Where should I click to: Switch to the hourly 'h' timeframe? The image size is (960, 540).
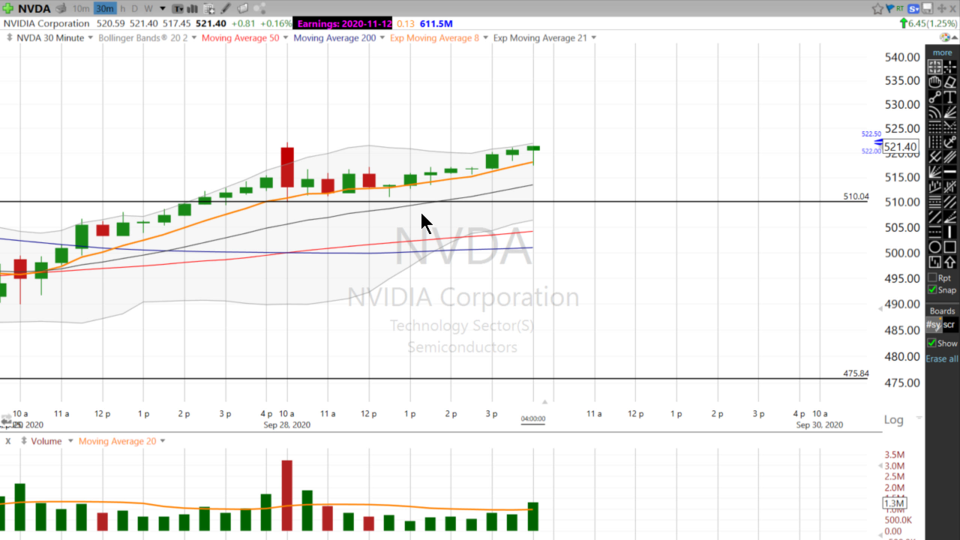click(123, 9)
